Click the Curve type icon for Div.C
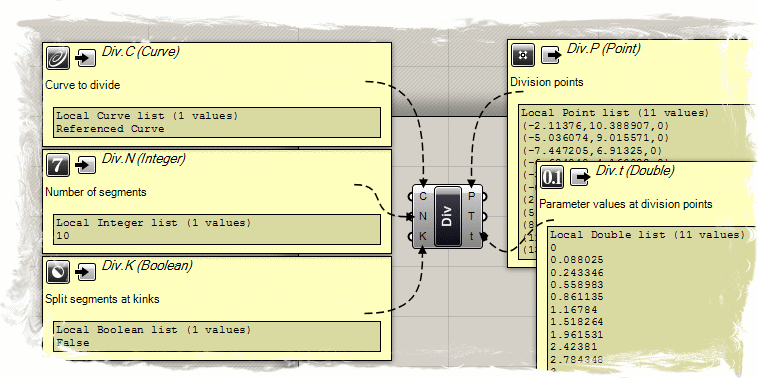Image resolution: width=758 pixels, height=378 pixels. [58, 58]
